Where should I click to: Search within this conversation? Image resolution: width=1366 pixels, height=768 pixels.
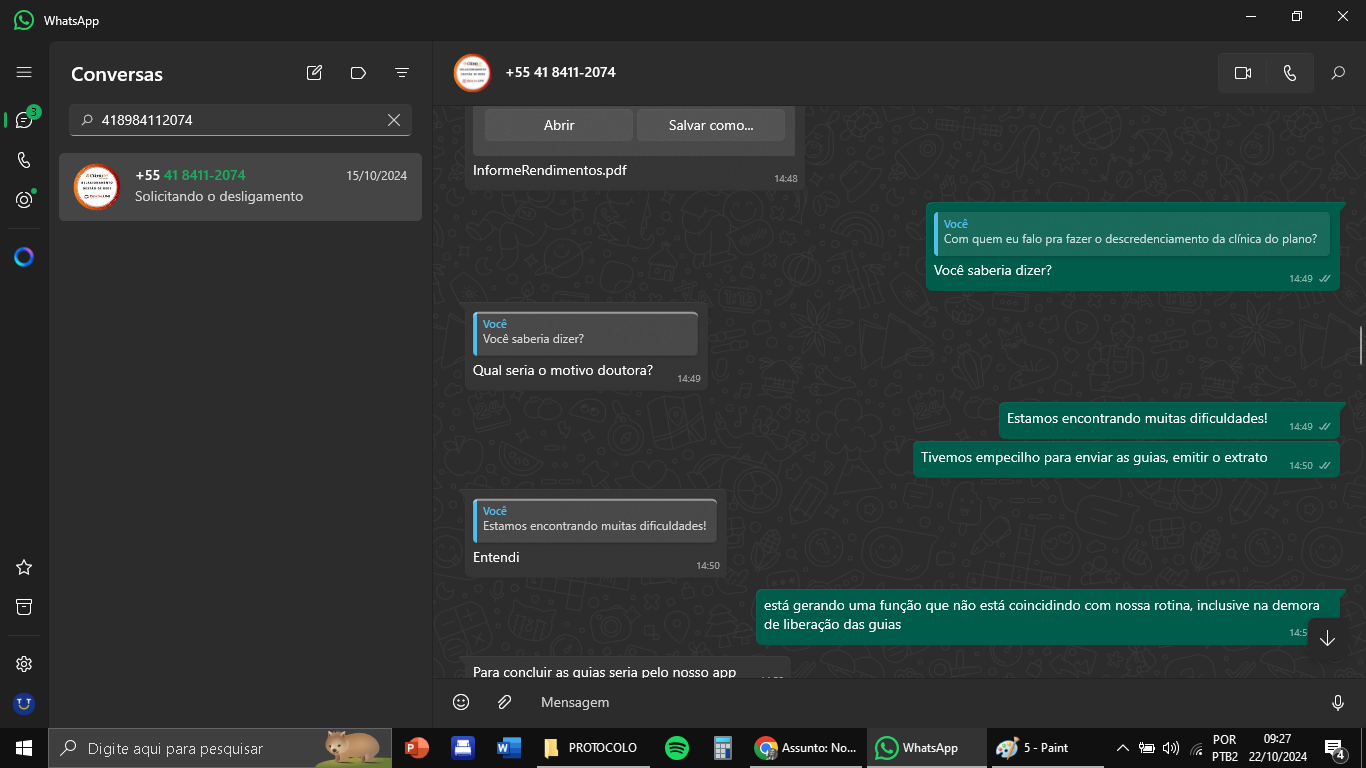click(x=1338, y=73)
